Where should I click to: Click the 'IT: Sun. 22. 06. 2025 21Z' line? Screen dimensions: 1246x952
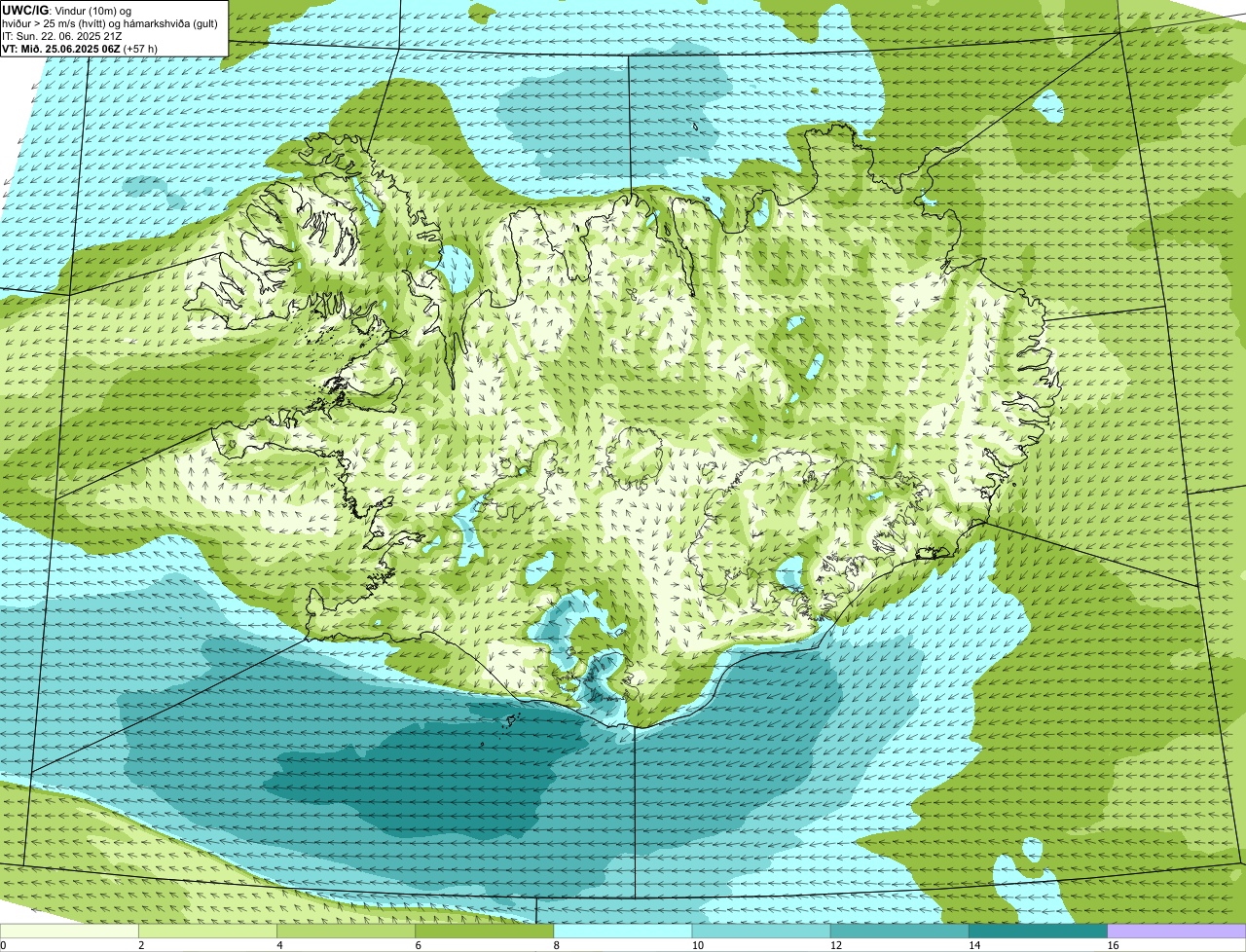tap(62, 36)
